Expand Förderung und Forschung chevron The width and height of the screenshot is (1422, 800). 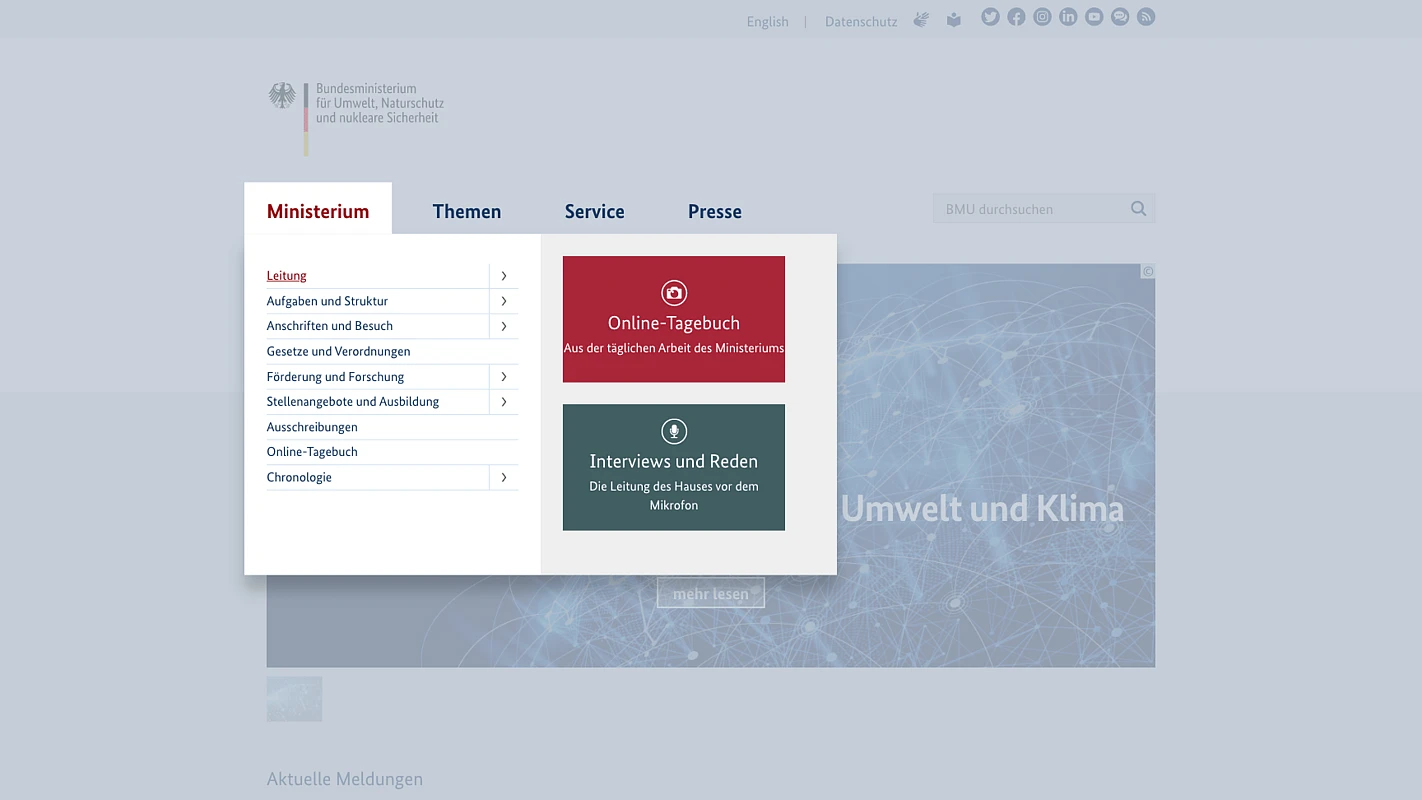coord(504,377)
